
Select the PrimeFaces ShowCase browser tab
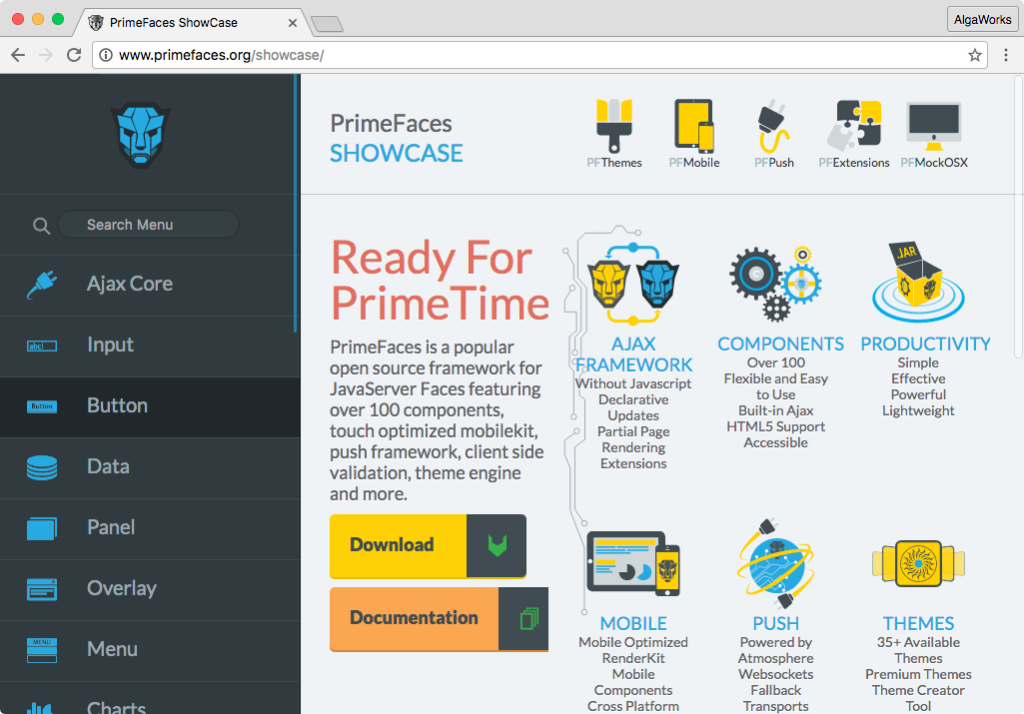click(x=191, y=22)
